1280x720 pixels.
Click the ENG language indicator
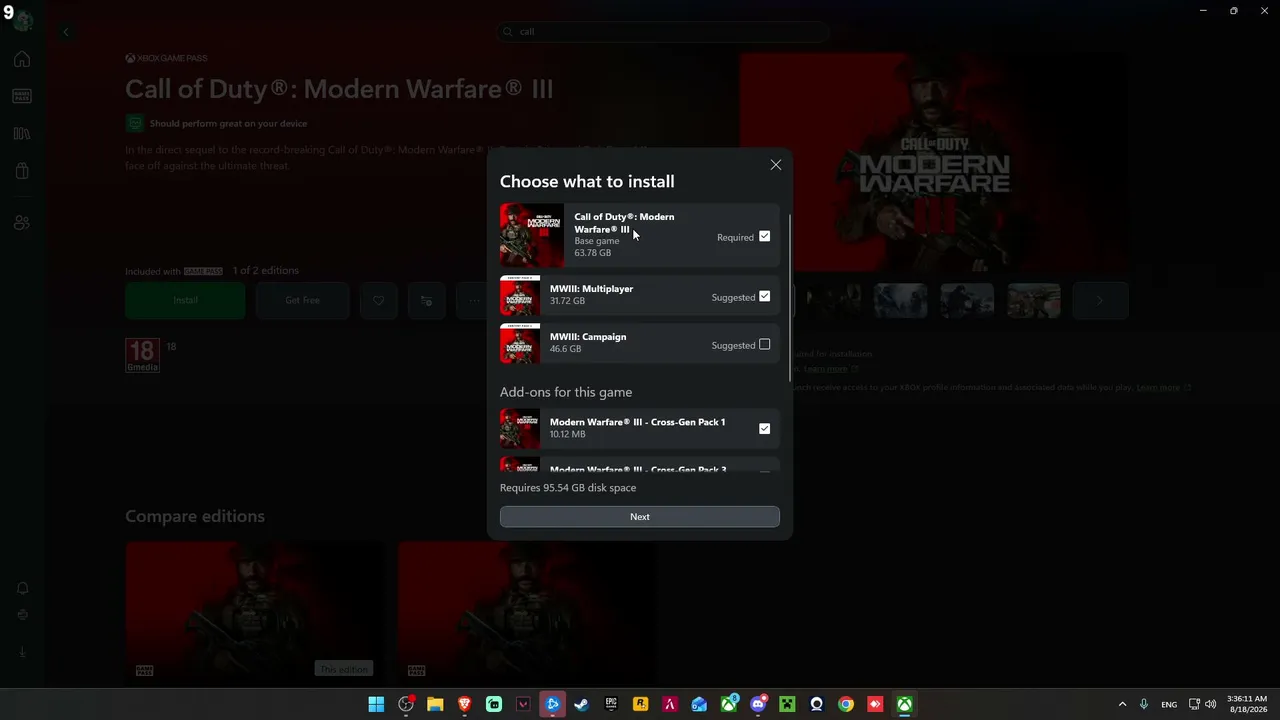[1168, 704]
